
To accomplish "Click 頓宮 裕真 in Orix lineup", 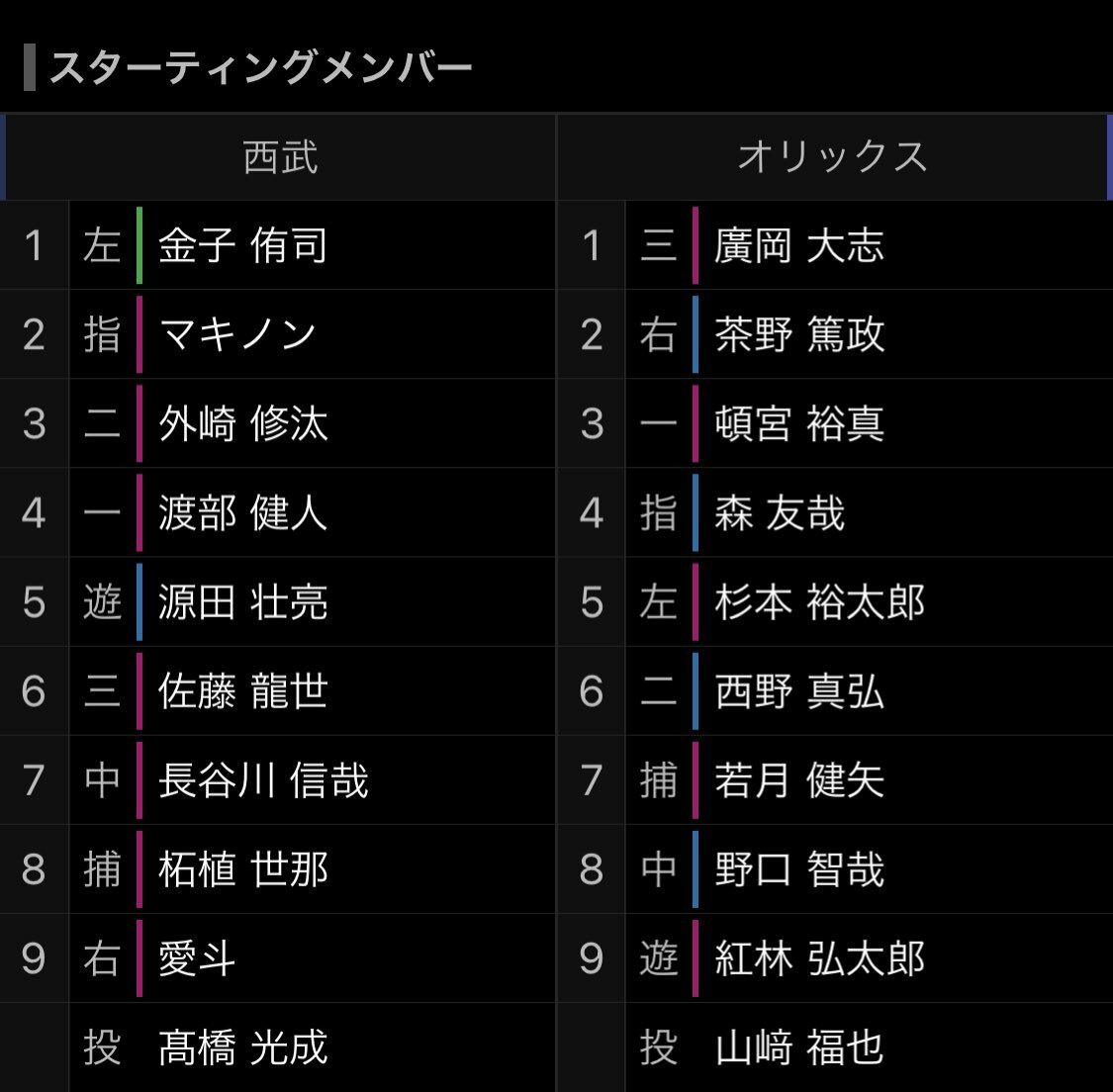I will coord(799,424).
